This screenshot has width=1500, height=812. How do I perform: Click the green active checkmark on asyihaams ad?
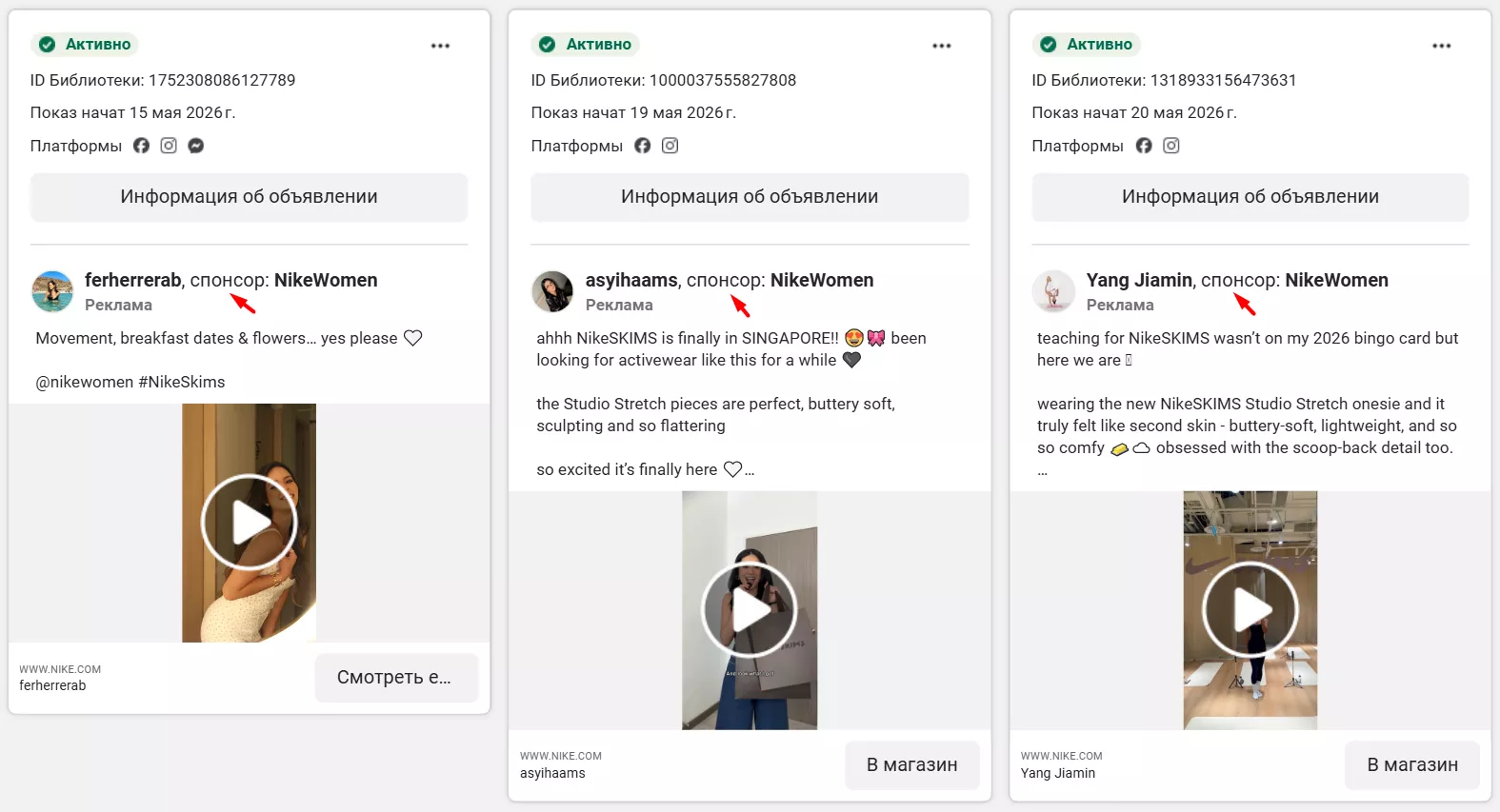548,44
